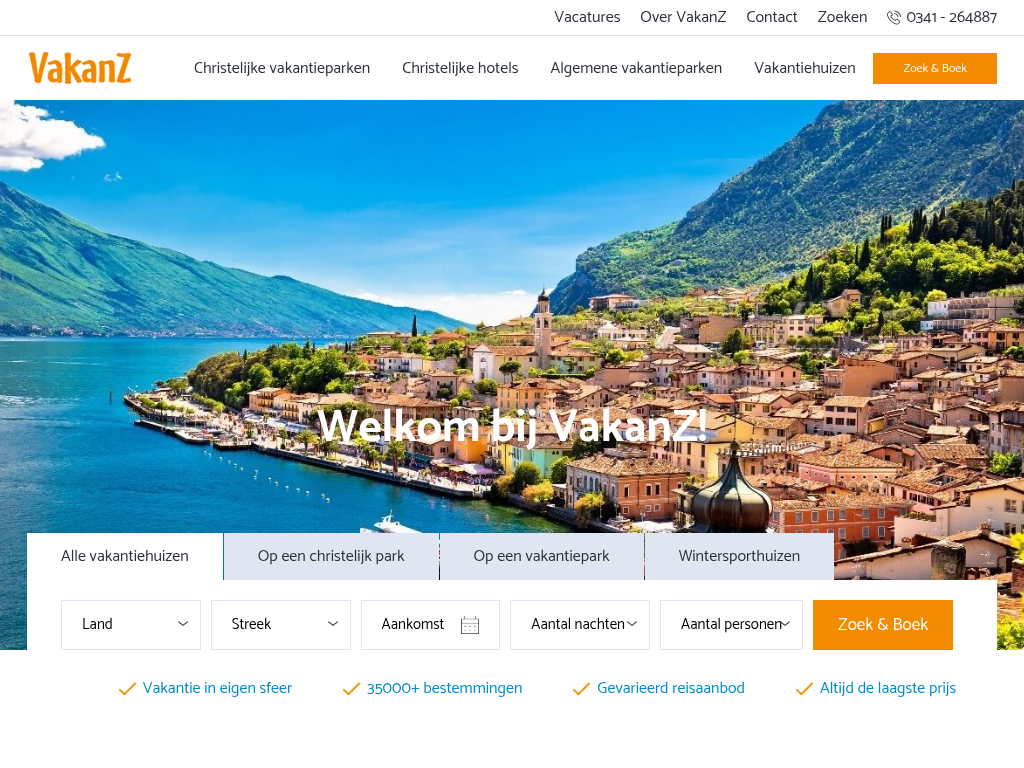This screenshot has width=1024, height=768.
Task: Select the Op een vakantiepark tab
Action: coord(541,556)
